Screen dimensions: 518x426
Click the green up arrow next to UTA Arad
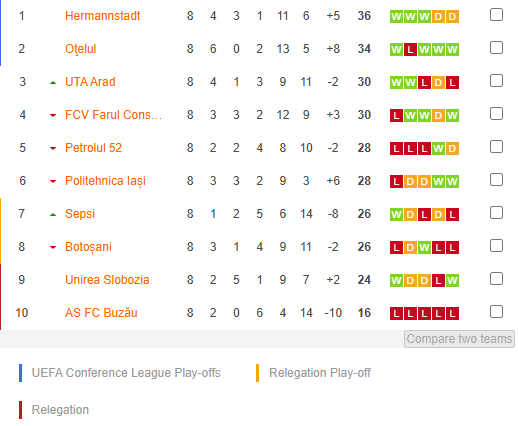tap(53, 83)
